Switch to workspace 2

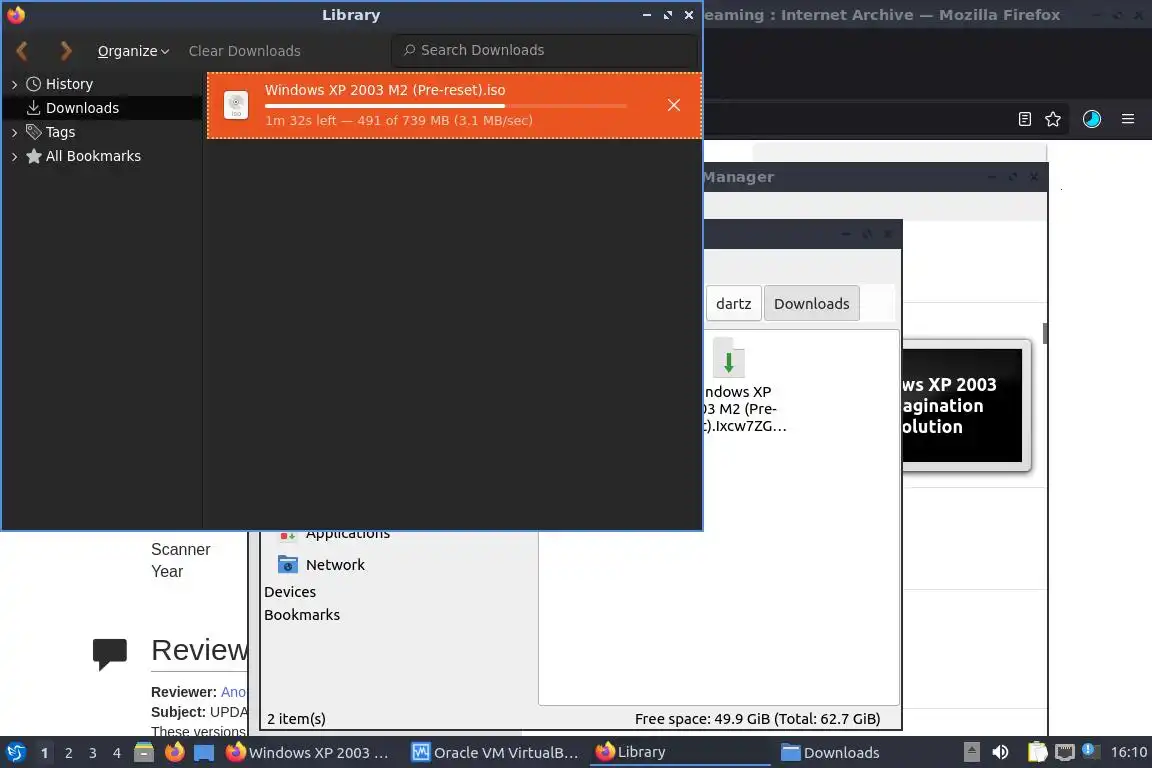[x=68, y=753]
